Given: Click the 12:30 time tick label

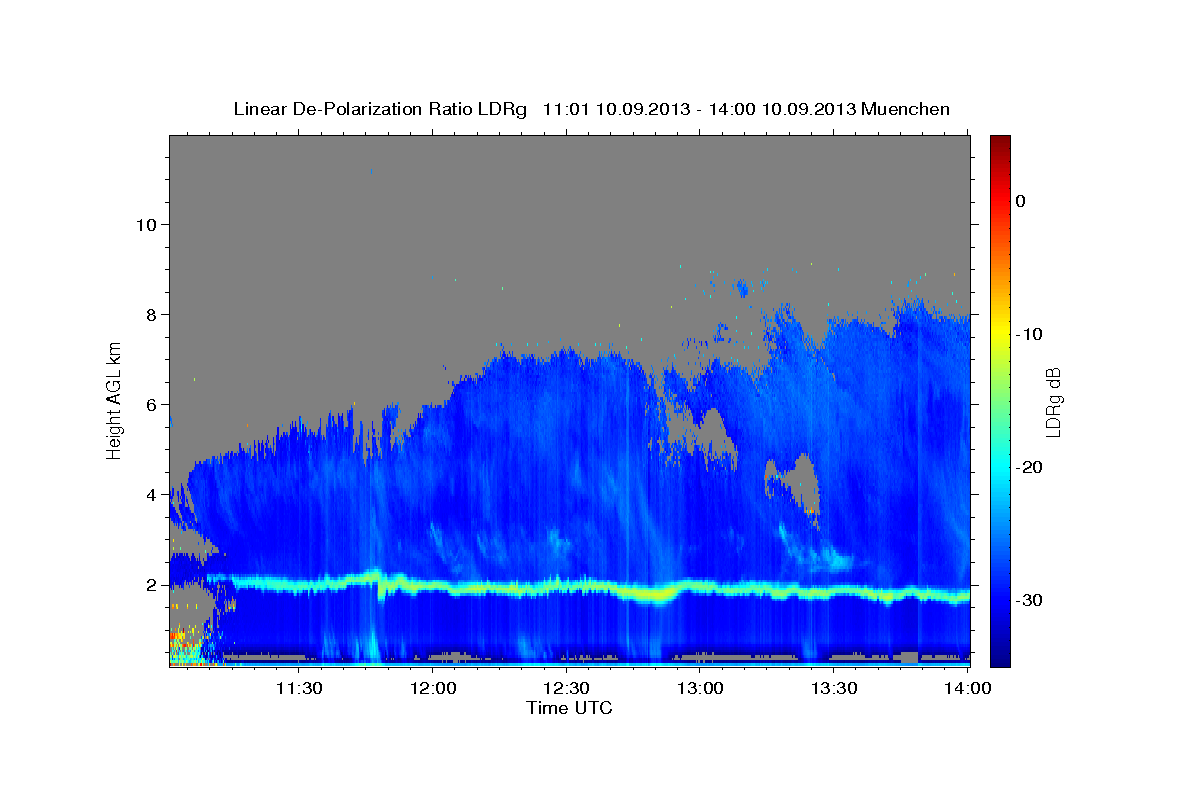Looking at the screenshot, I should [x=566, y=689].
